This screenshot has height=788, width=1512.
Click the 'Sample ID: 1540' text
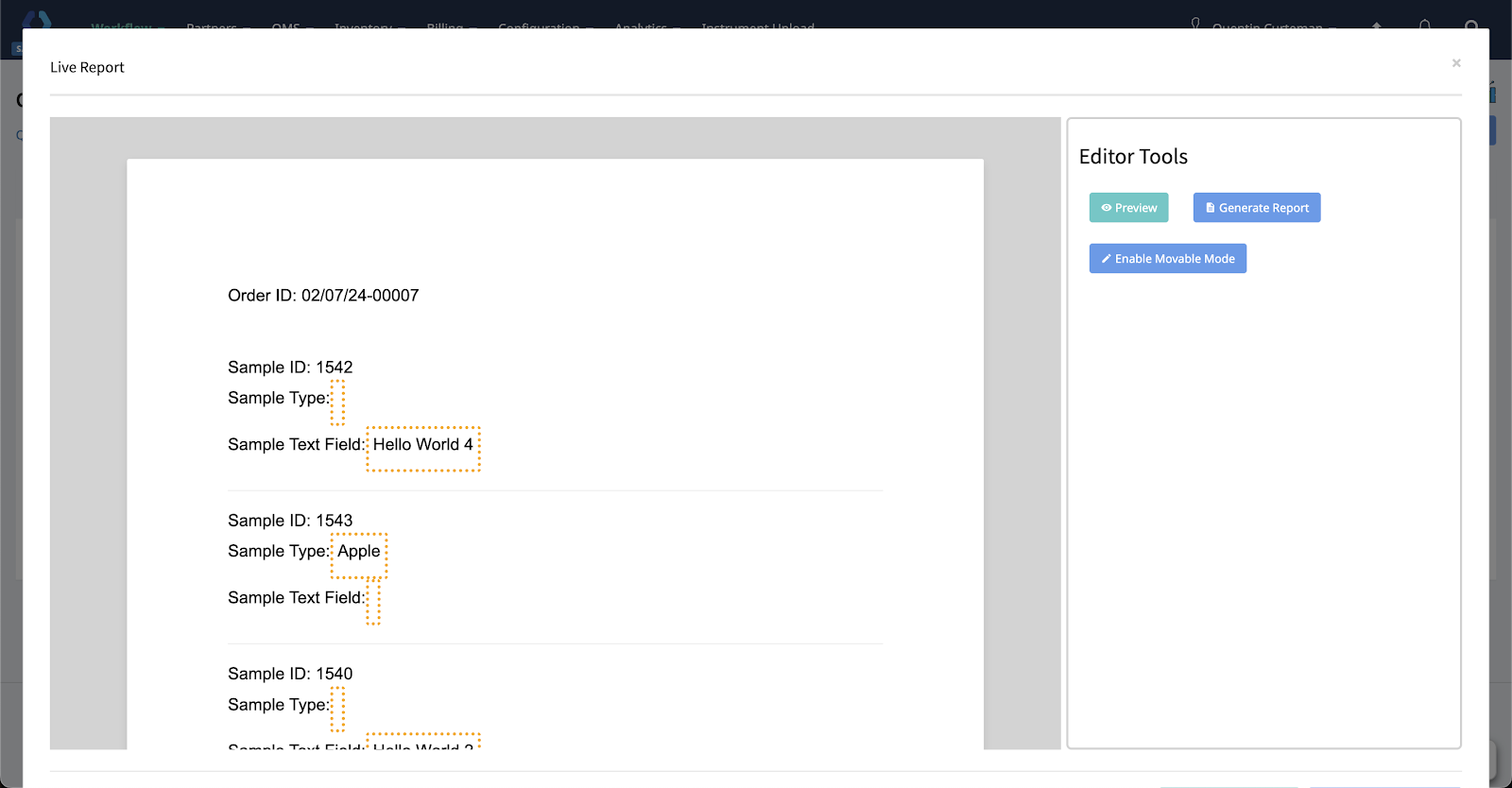(290, 674)
